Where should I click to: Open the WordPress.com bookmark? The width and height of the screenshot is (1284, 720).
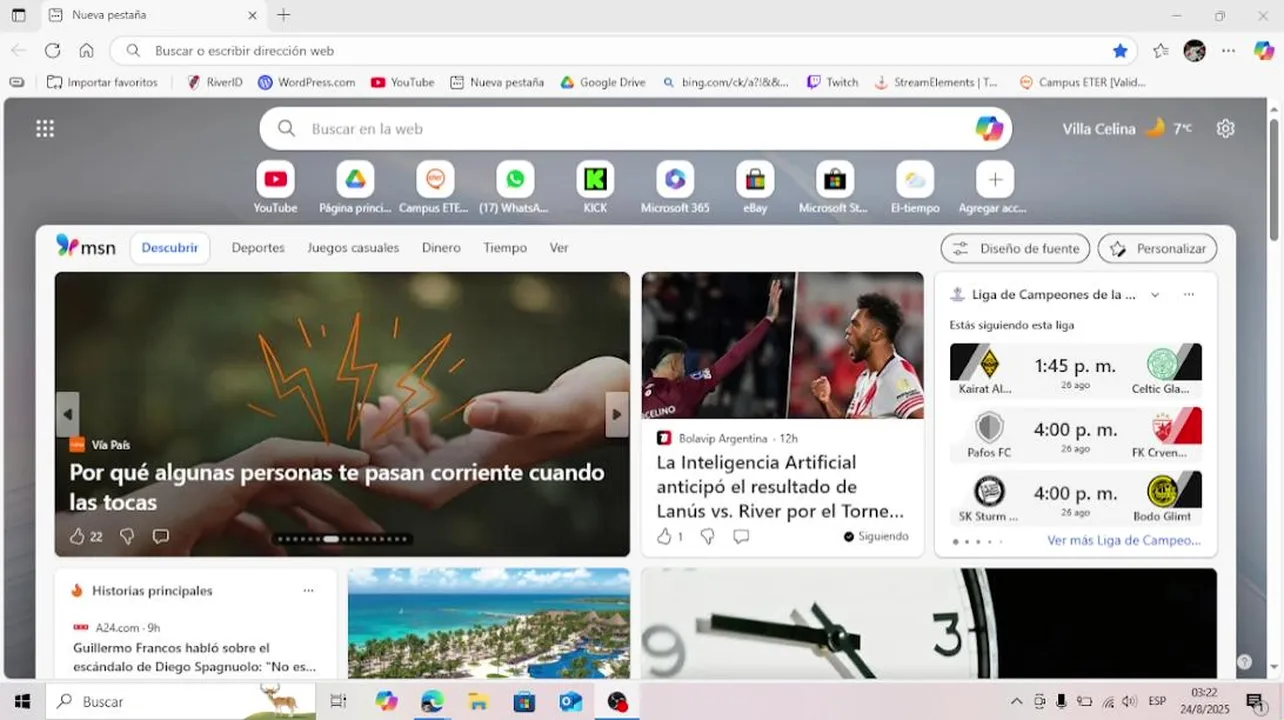click(306, 82)
